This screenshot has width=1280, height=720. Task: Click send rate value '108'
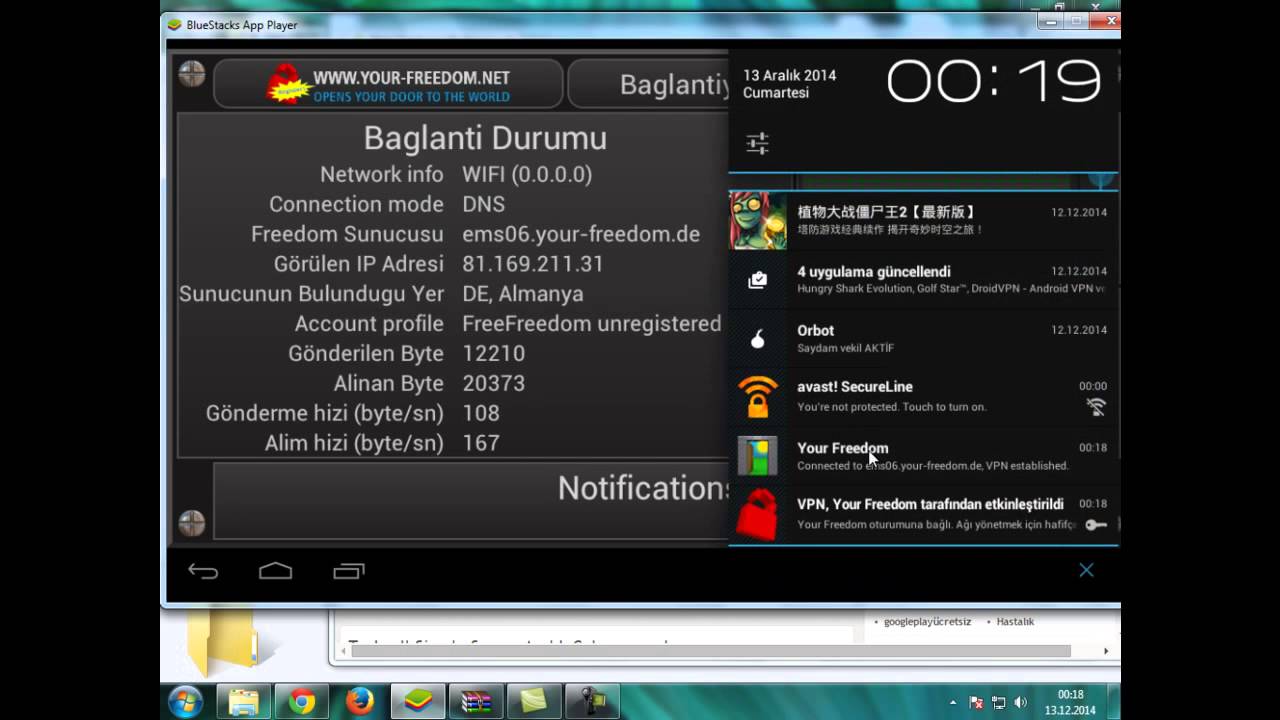[x=480, y=413]
